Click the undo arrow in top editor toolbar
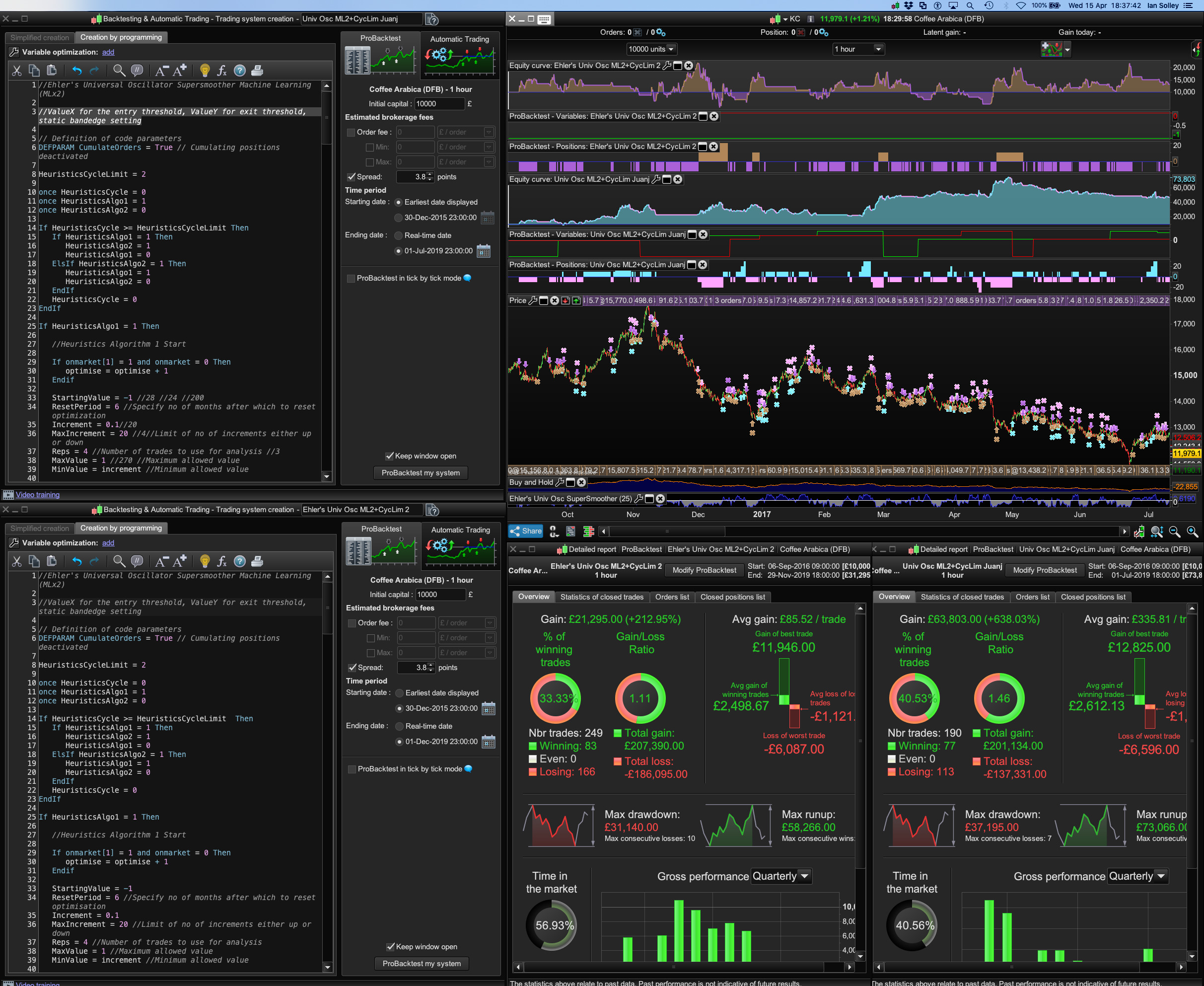 77,71
